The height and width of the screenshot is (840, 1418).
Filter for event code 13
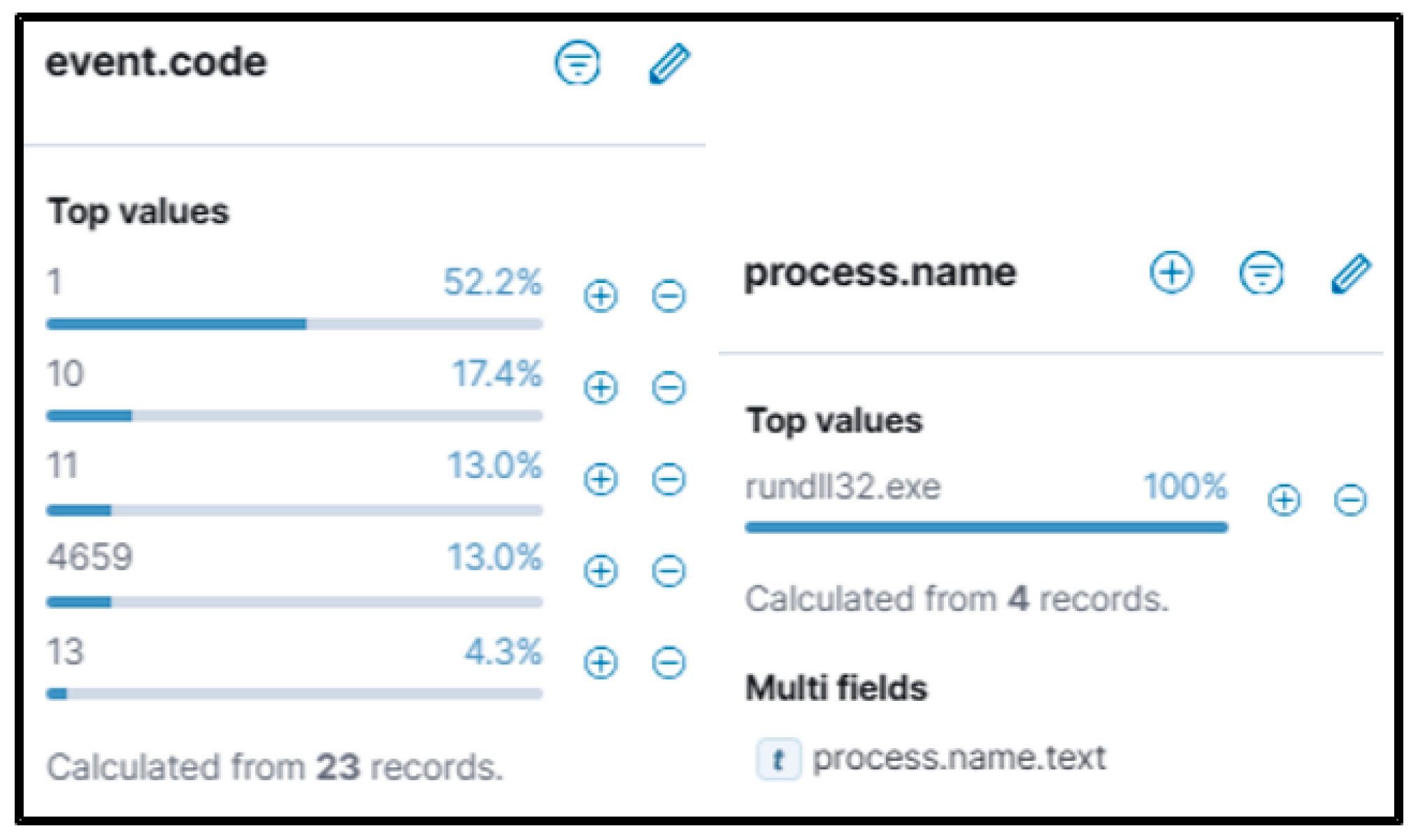(x=600, y=662)
